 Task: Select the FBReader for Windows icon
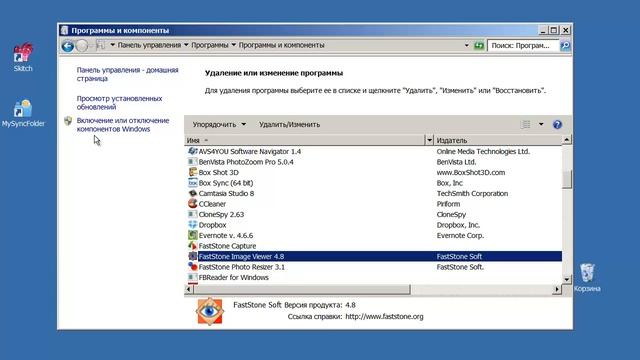[193, 277]
